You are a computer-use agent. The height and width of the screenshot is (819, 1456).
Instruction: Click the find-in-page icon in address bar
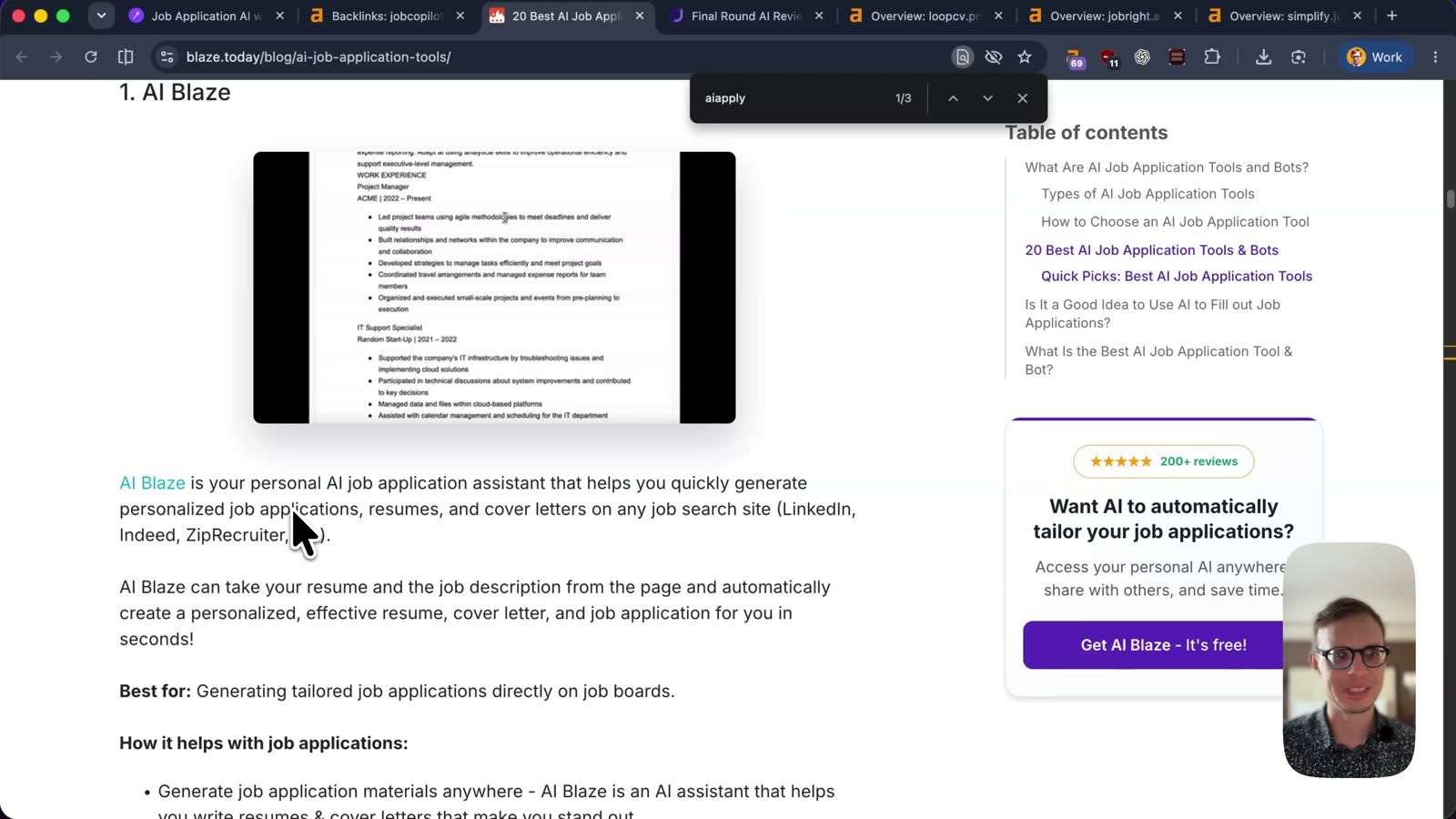pos(962,56)
